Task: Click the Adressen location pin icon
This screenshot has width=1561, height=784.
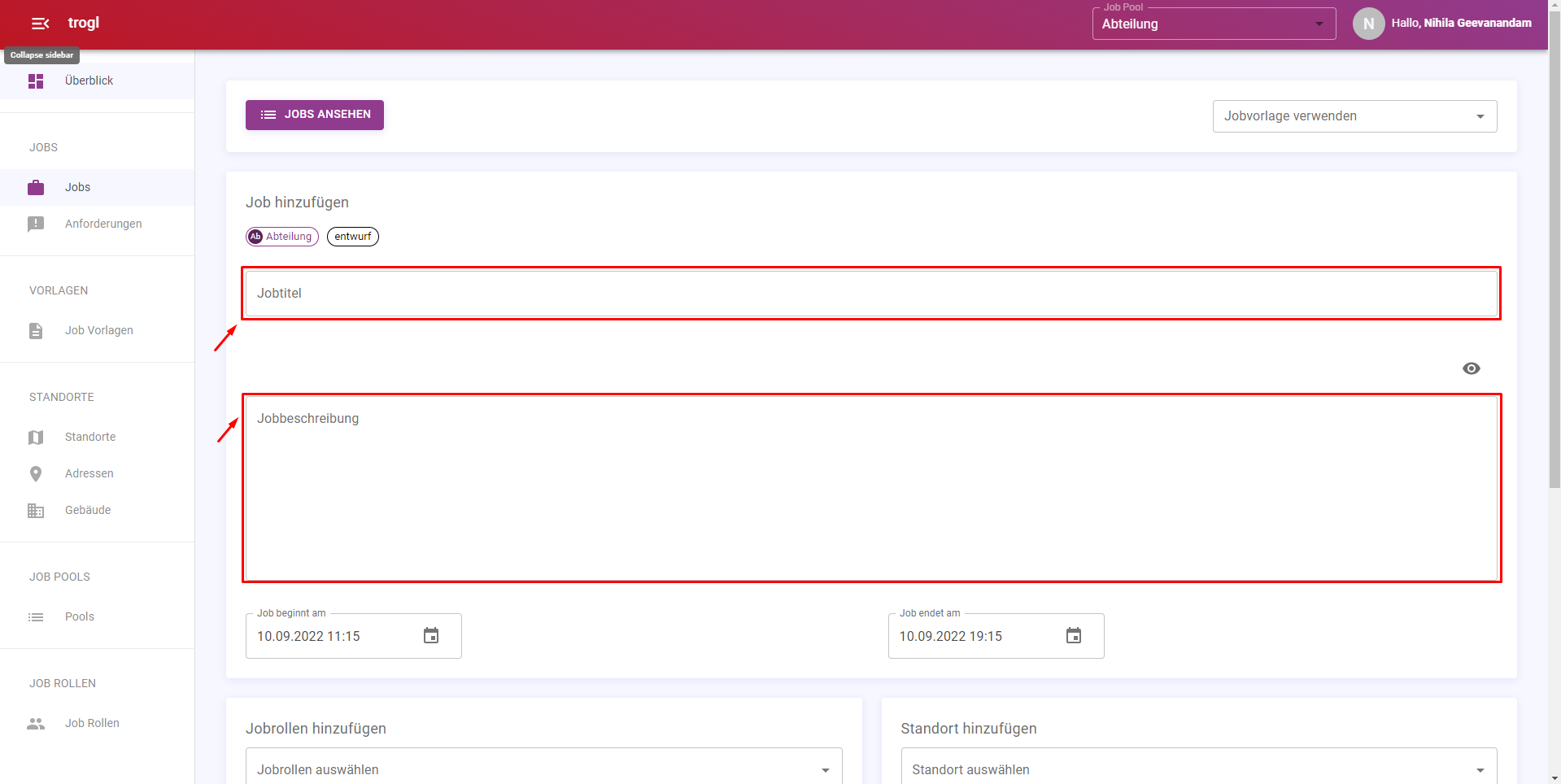Action: (x=36, y=474)
